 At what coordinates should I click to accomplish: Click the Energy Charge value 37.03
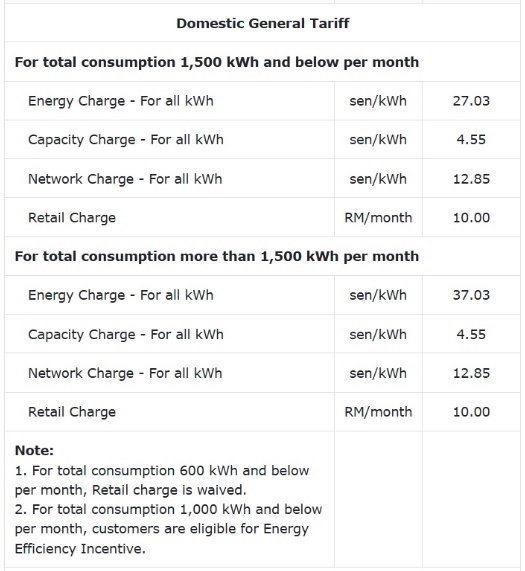[471, 295]
